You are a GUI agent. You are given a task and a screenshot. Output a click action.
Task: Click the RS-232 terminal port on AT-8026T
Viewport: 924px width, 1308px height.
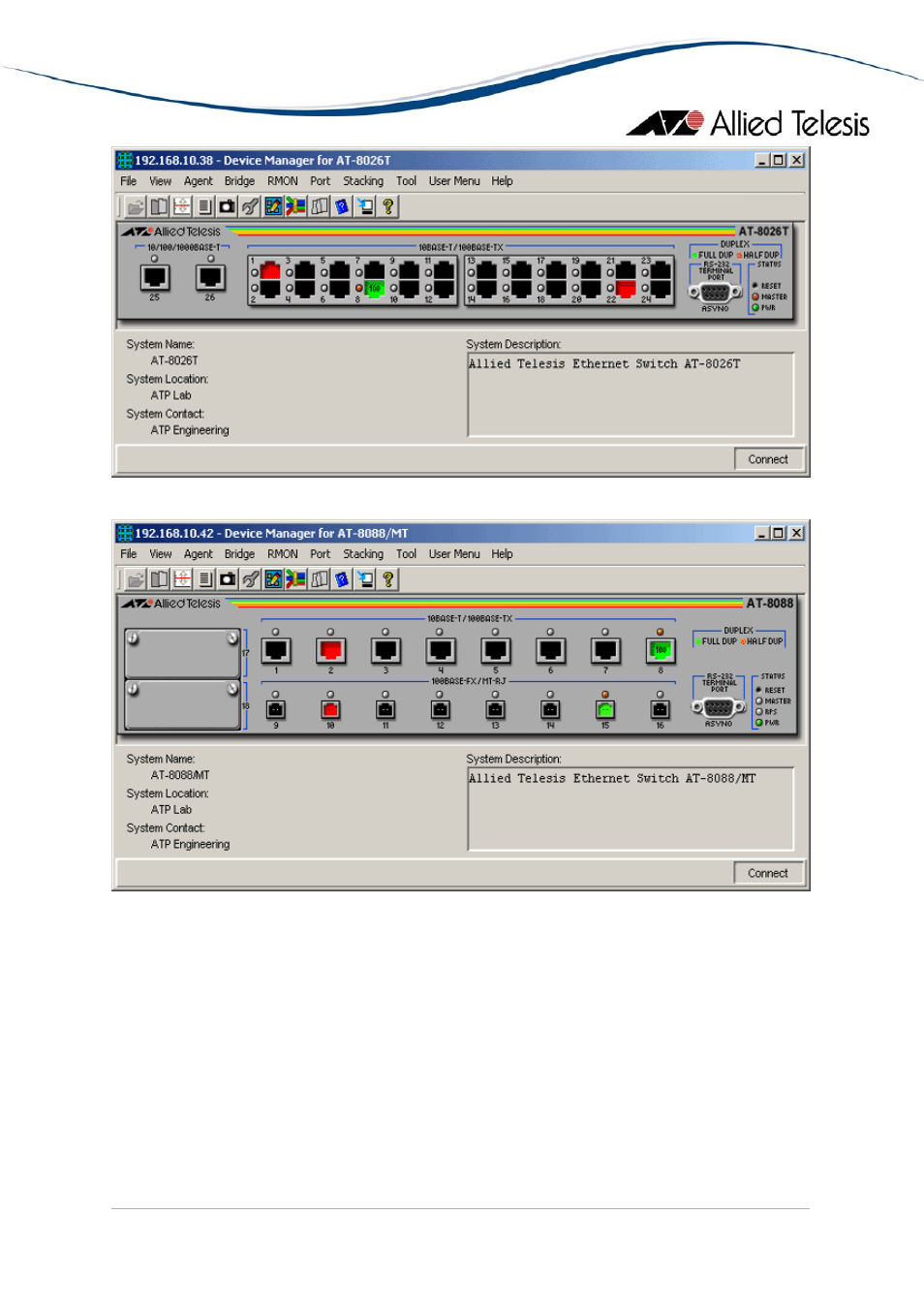pos(715,293)
